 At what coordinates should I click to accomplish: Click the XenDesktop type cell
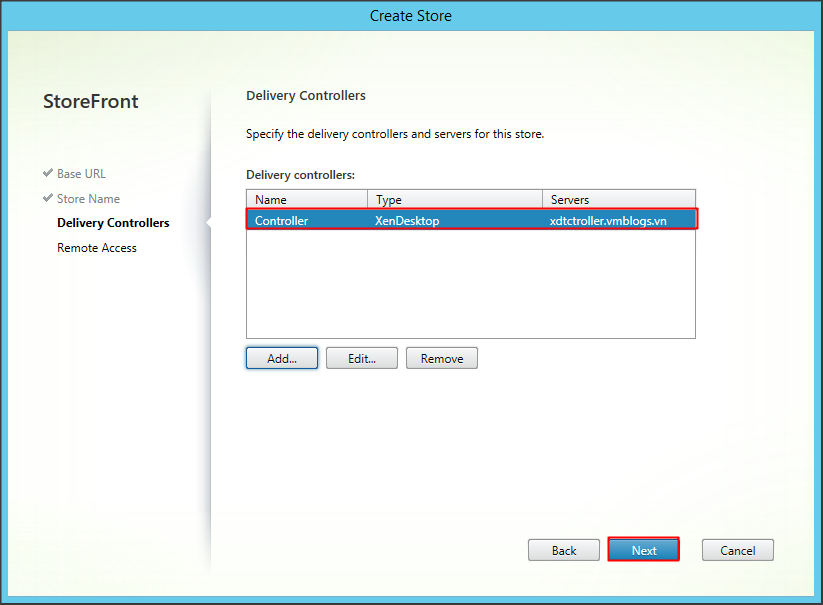point(407,220)
